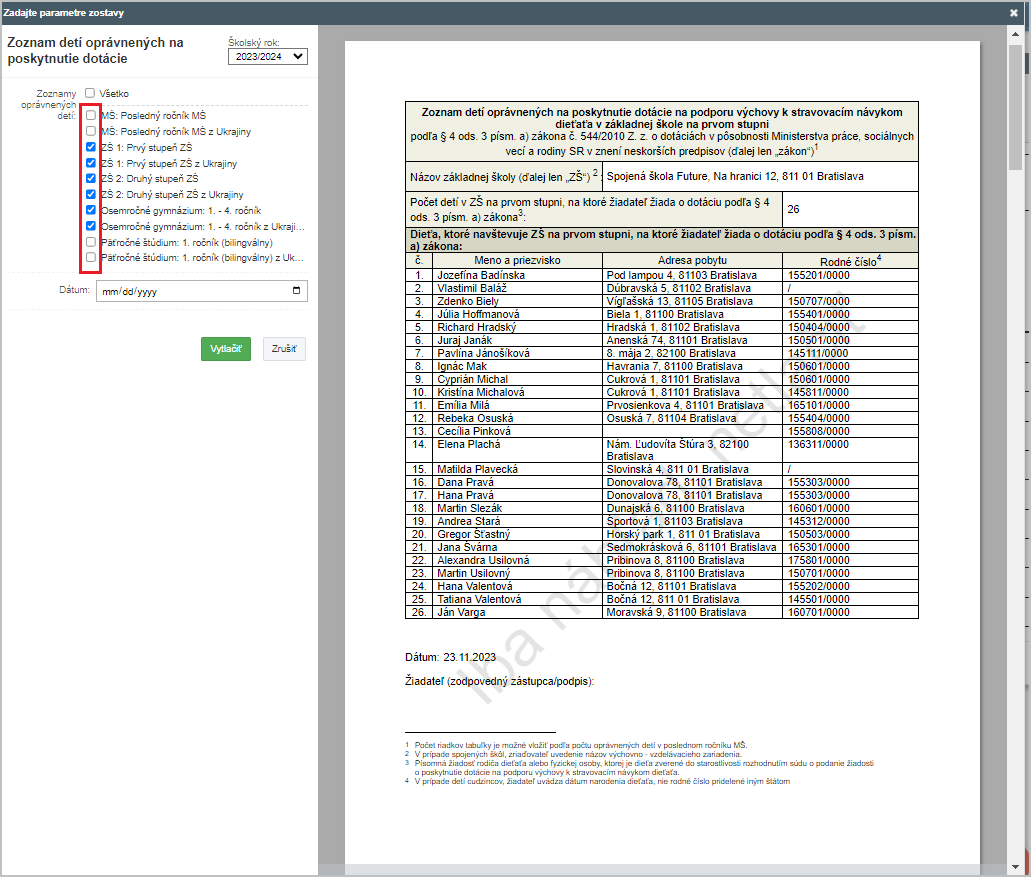
Task: Click the name Zdenko Biely
Action: pos(468,301)
